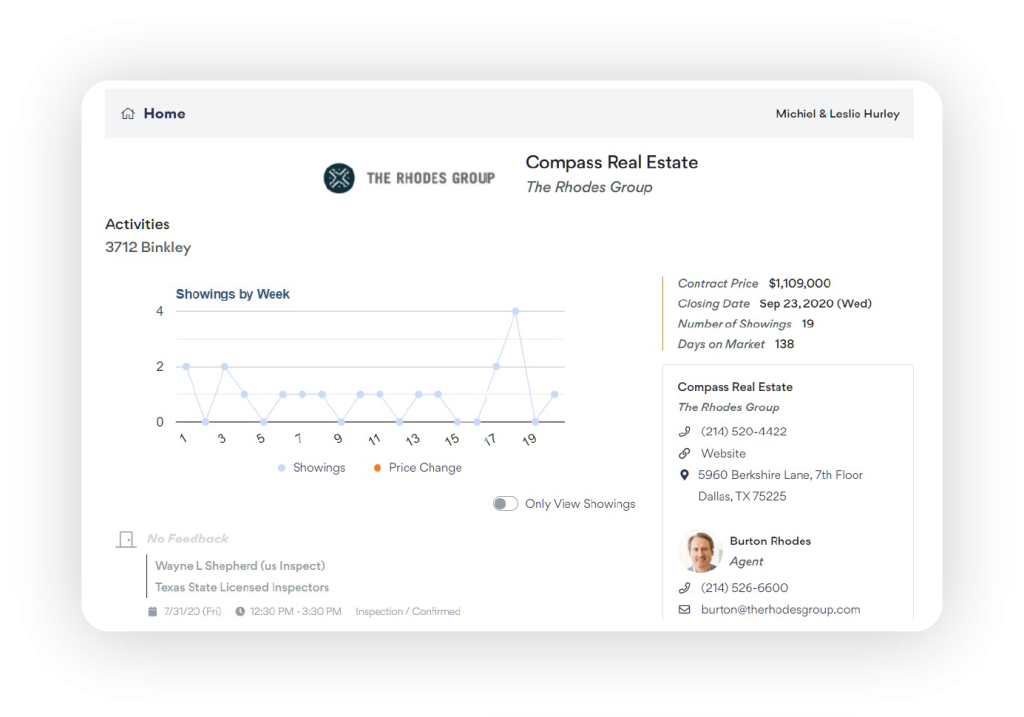Click Burton Rhodes agent photo
This screenshot has height=717, width=1024.
[700, 551]
